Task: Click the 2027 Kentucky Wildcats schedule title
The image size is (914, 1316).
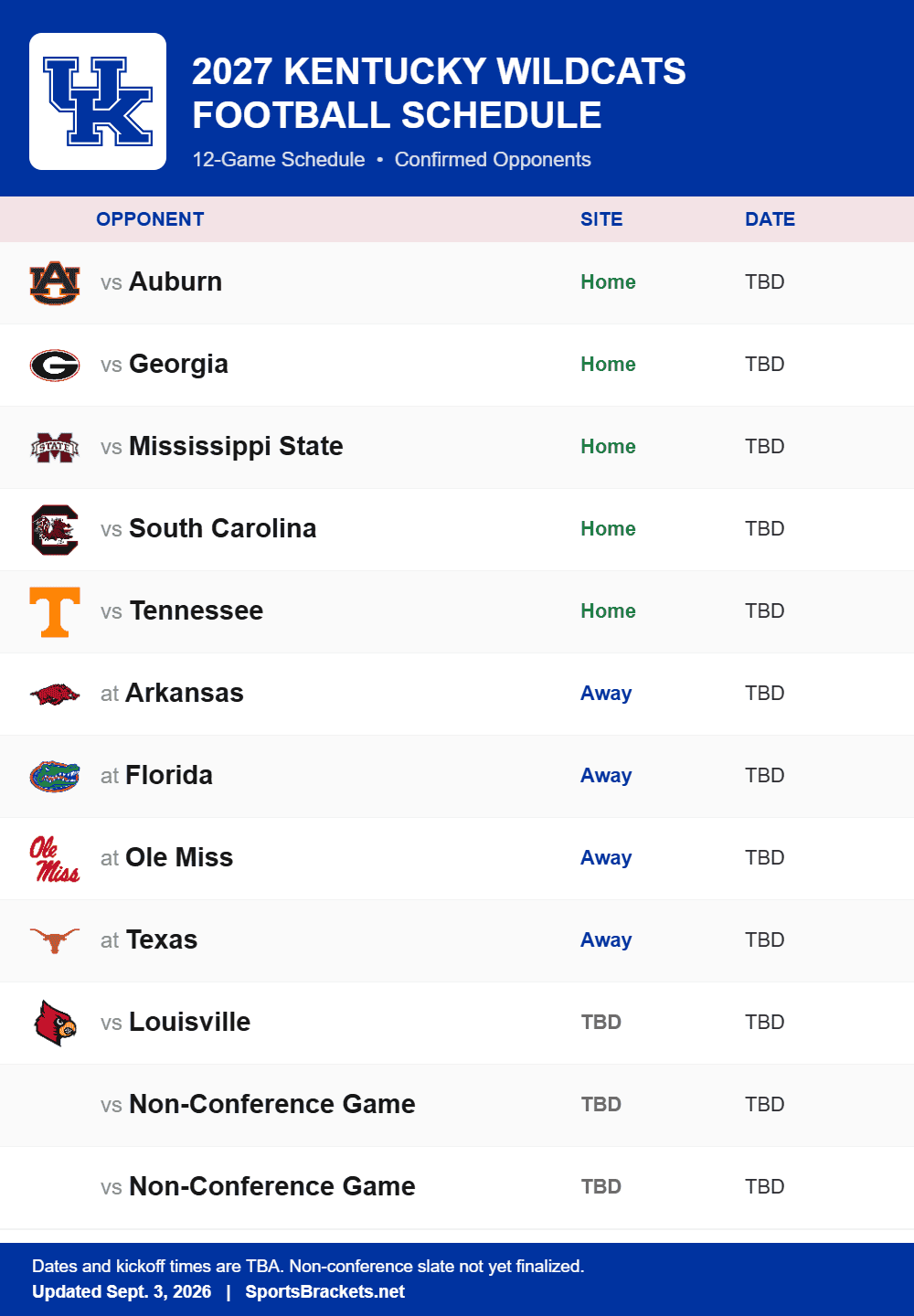Action: [x=439, y=93]
